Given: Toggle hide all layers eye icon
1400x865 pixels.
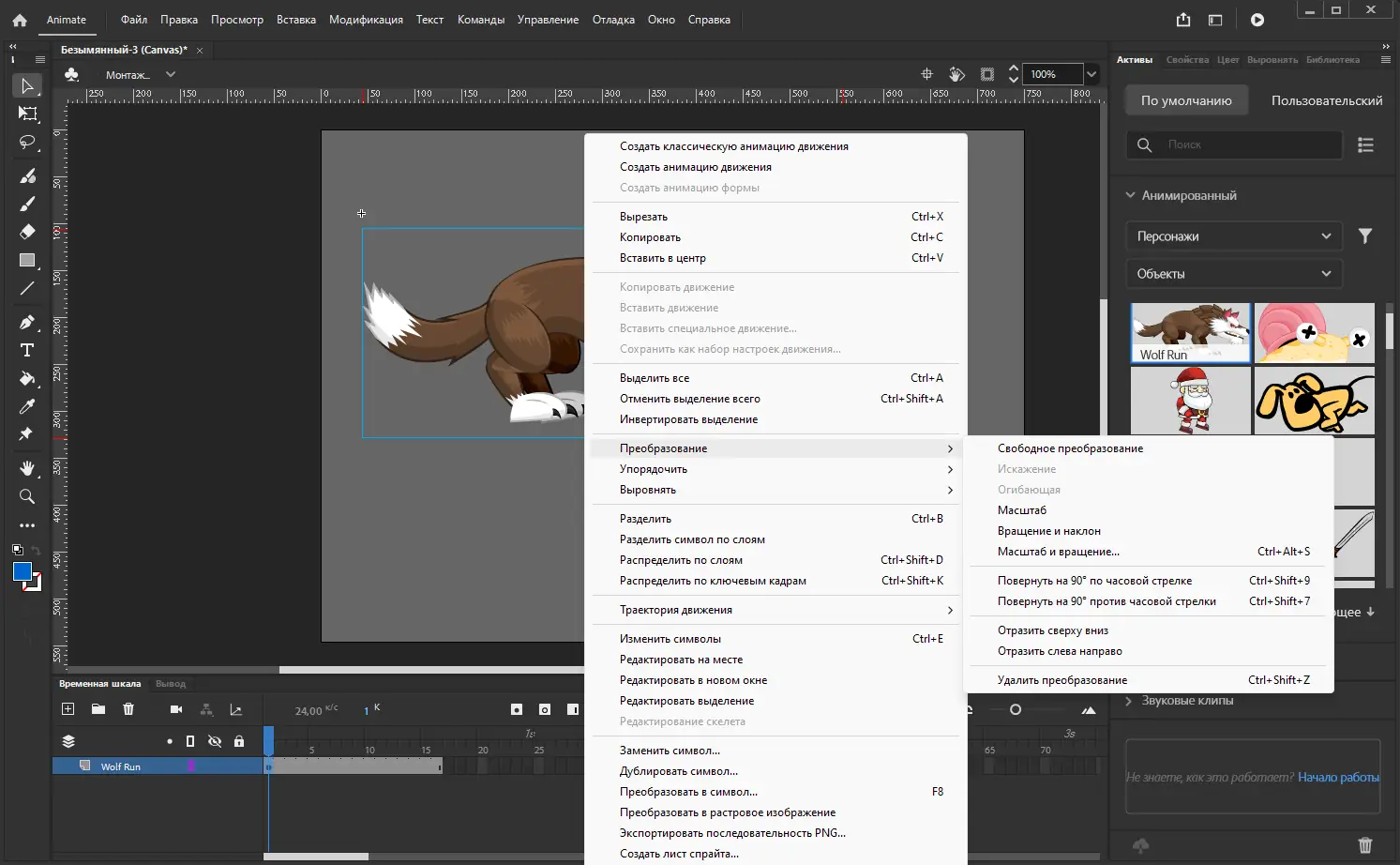Looking at the screenshot, I should (x=215, y=741).
